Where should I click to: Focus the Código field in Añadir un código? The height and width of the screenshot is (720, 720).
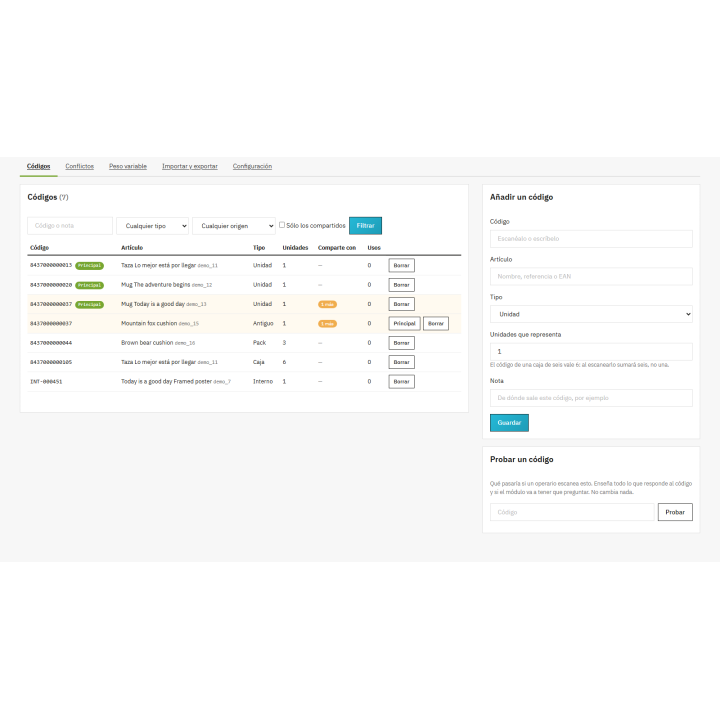tap(591, 239)
